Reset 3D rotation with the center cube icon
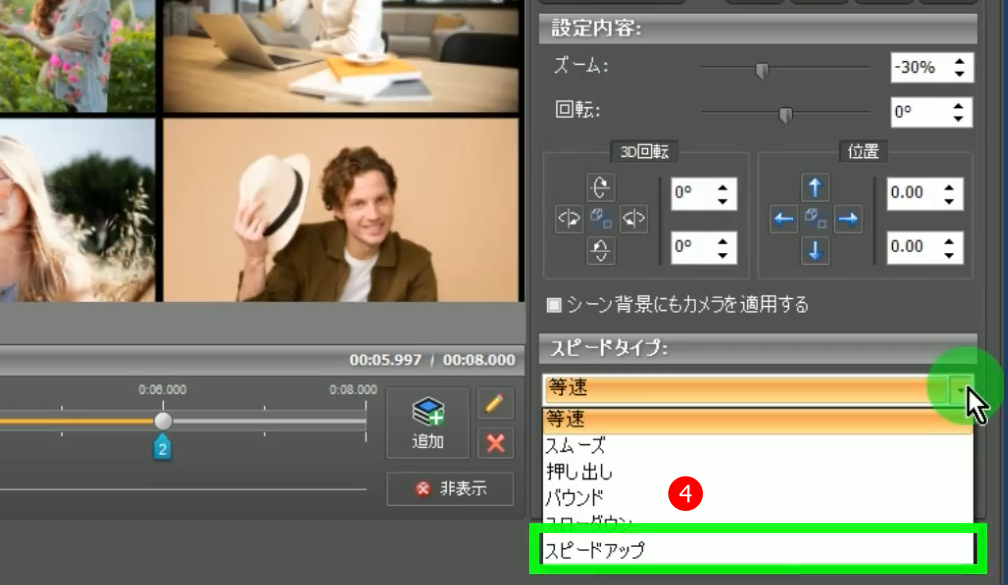The height and width of the screenshot is (585, 1008). pyautogui.click(x=601, y=219)
